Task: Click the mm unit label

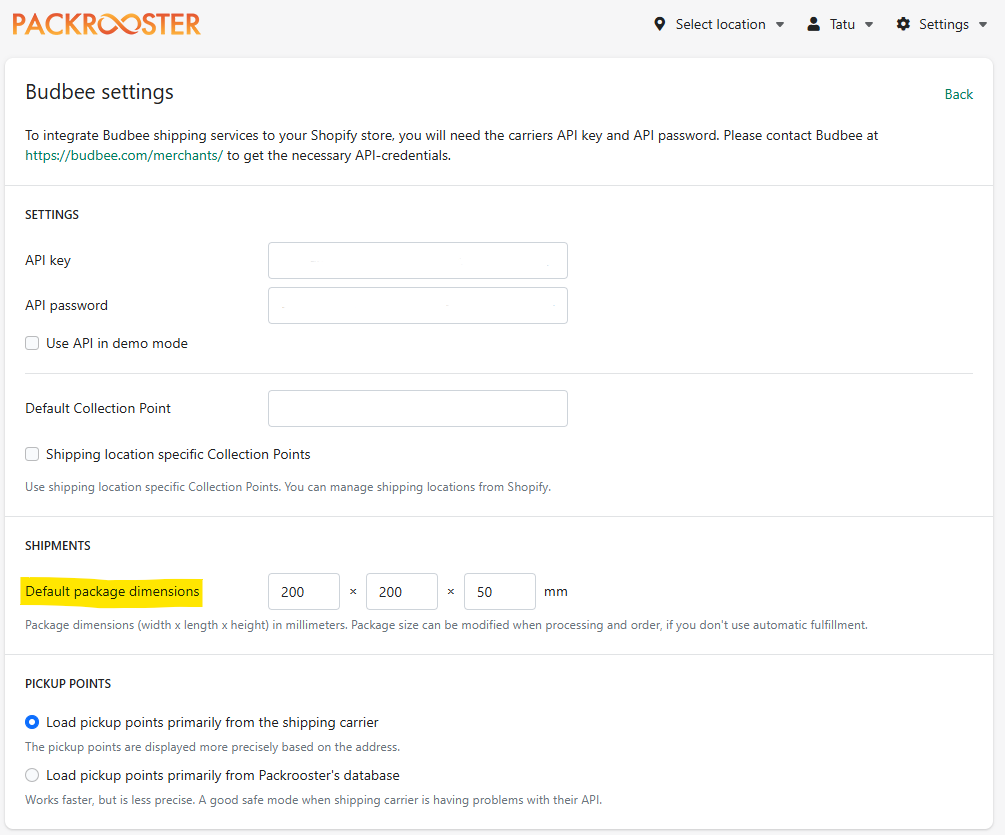Action: click(x=556, y=591)
